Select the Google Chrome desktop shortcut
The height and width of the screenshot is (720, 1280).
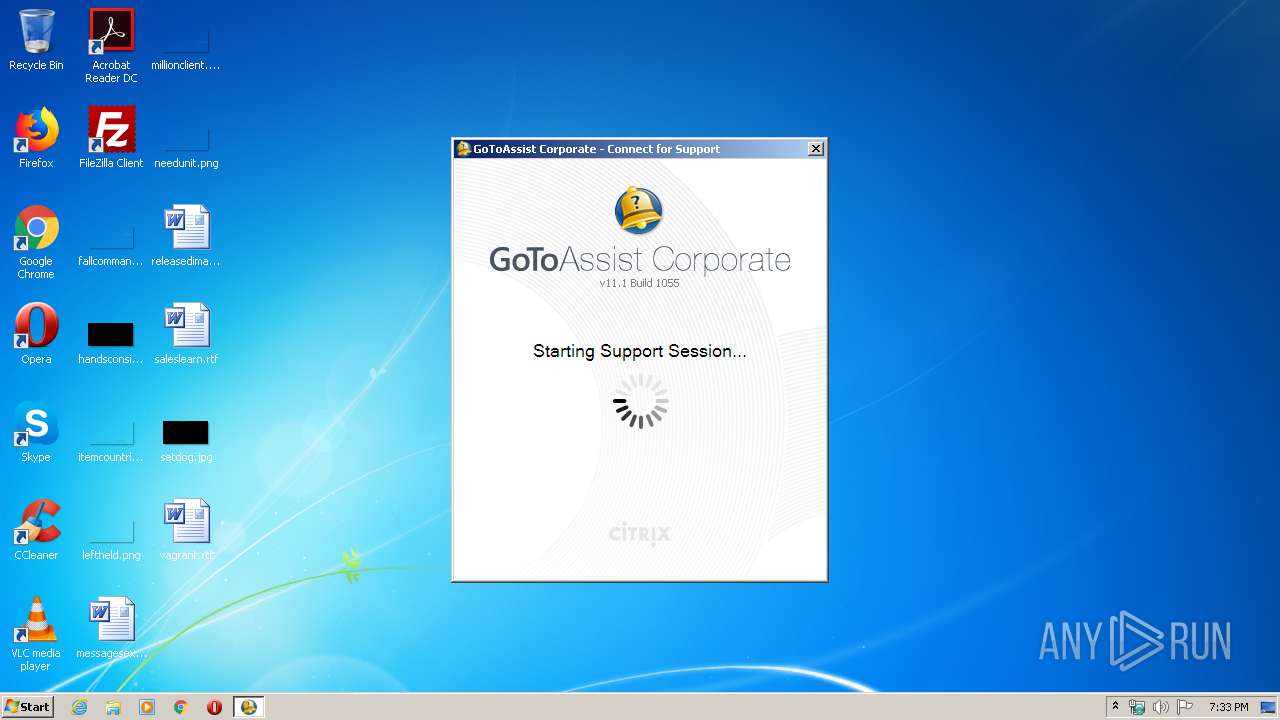point(36,242)
